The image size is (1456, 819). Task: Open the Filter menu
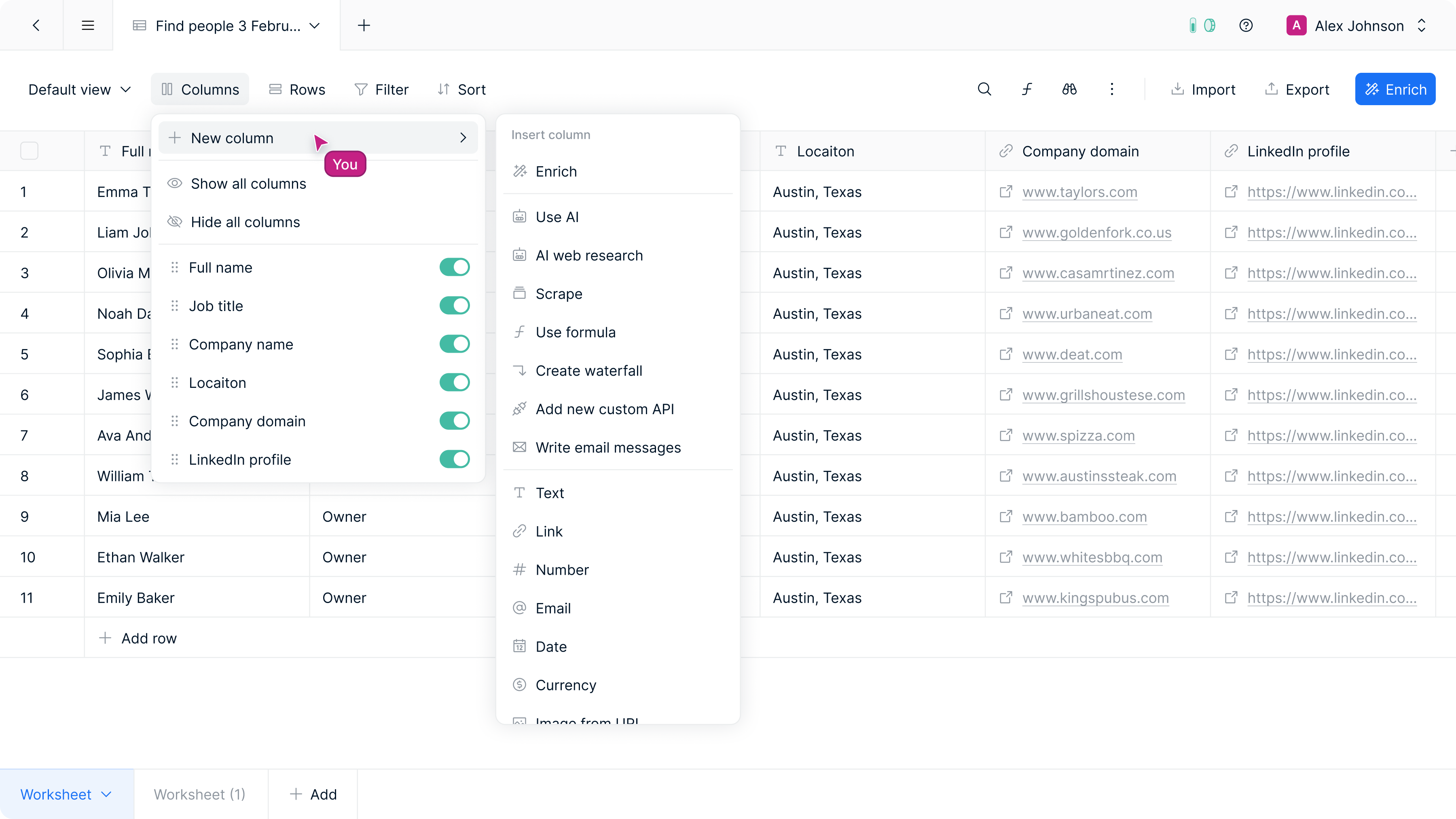381,89
